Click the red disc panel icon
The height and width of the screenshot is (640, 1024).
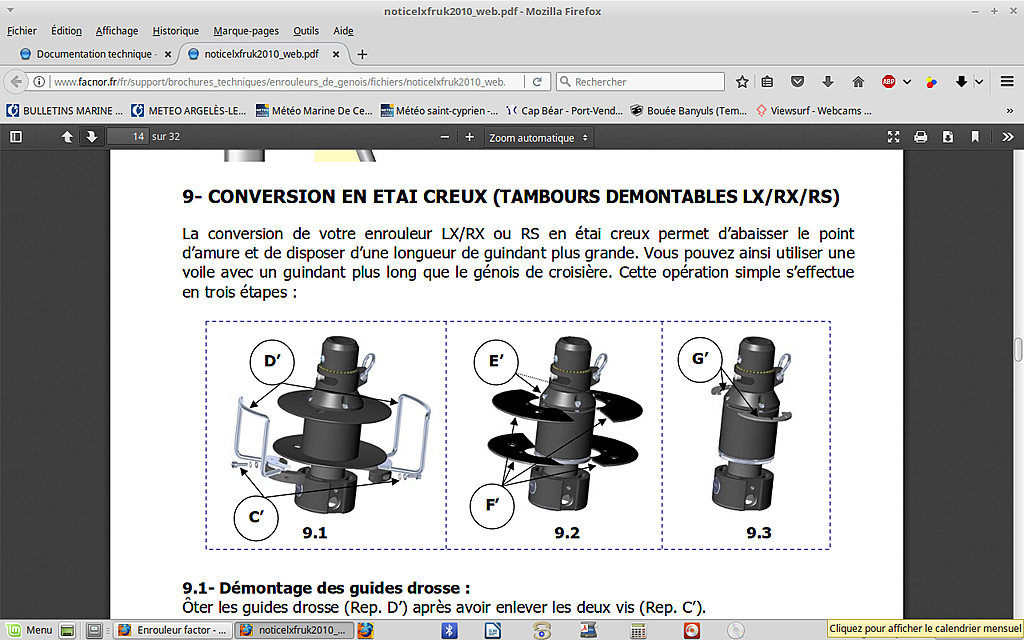tap(692, 630)
